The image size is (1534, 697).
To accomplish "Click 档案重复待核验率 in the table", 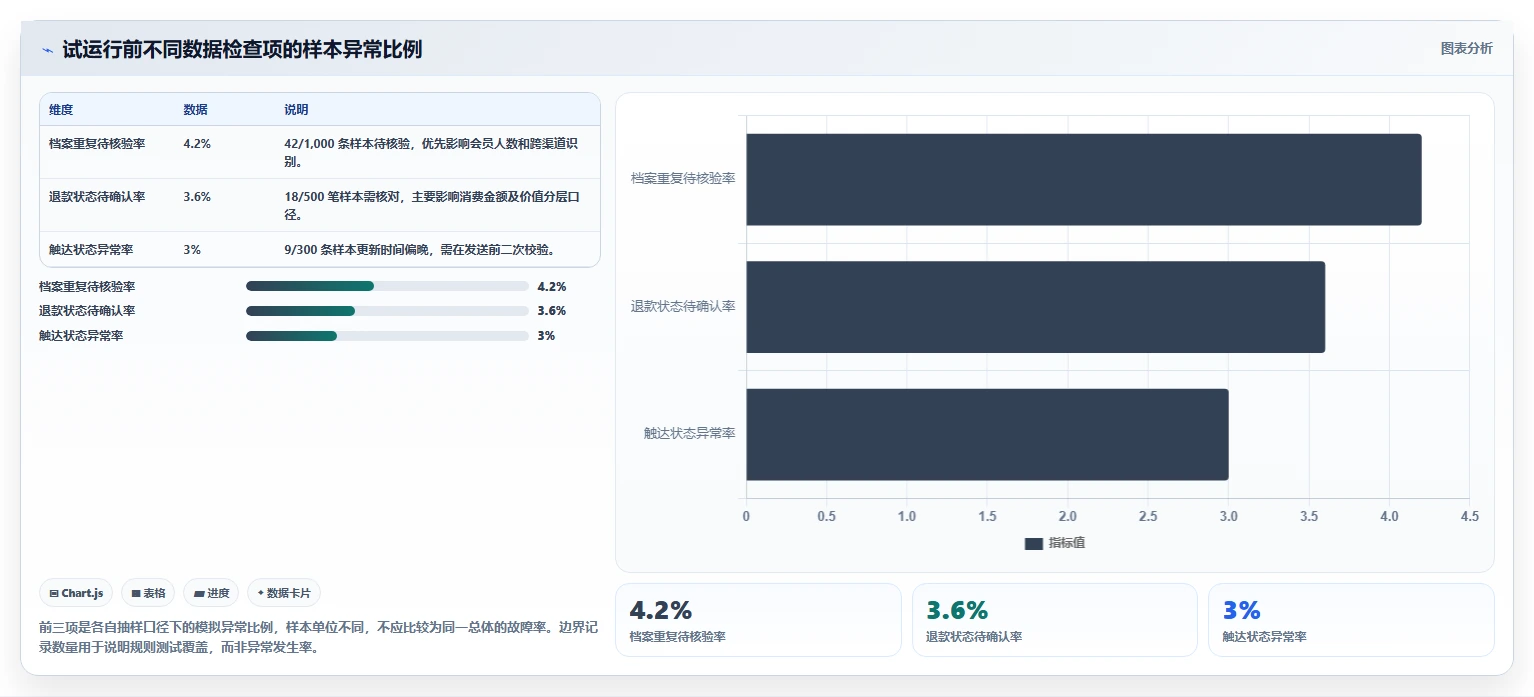I will pos(97,144).
